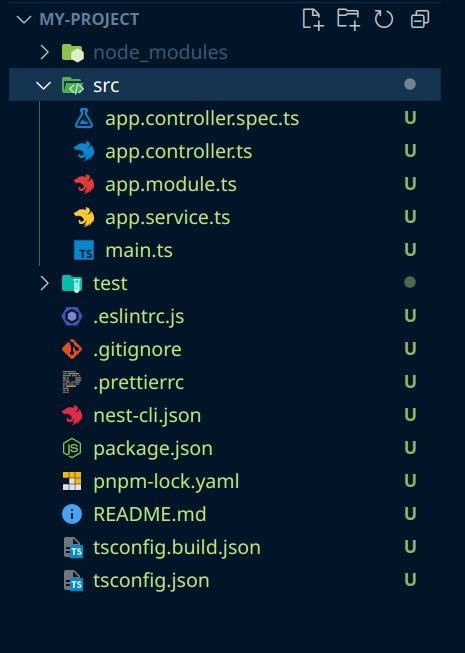Click the untracked U badge of nest-cli.json
This screenshot has width=465, height=653.
410,415
